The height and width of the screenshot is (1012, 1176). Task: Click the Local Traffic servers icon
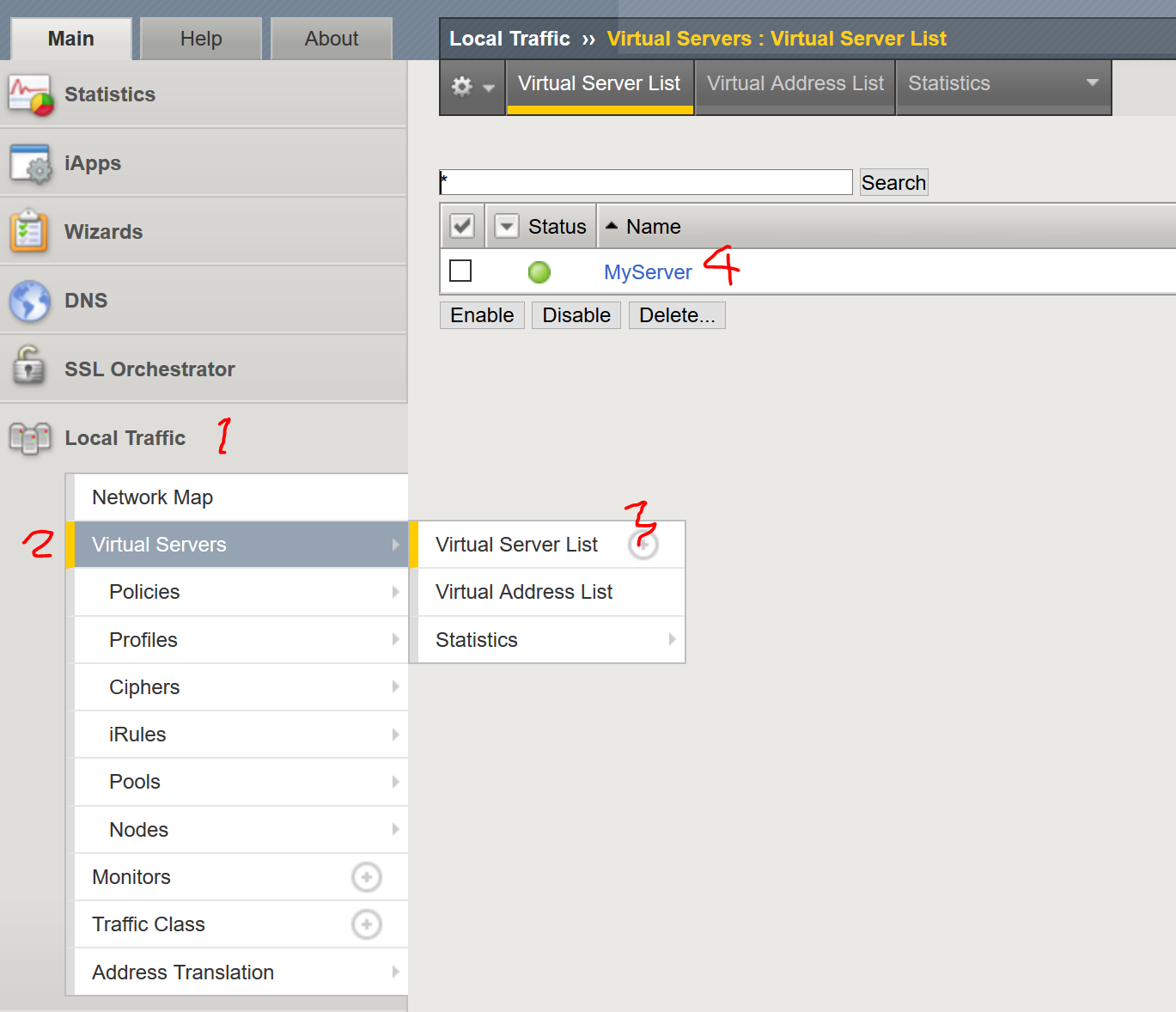[x=30, y=438]
